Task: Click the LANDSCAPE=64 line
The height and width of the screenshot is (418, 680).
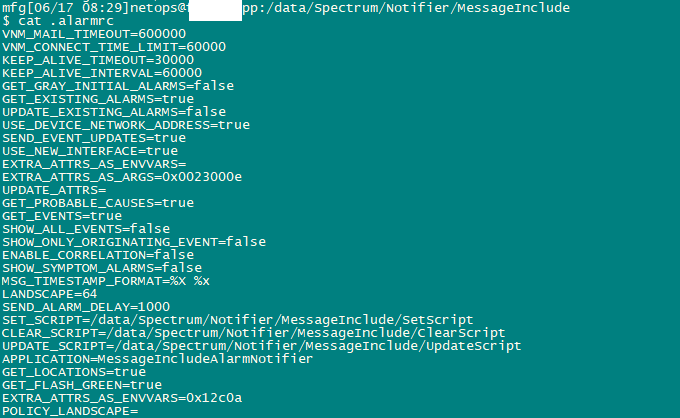Action: click(50, 294)
